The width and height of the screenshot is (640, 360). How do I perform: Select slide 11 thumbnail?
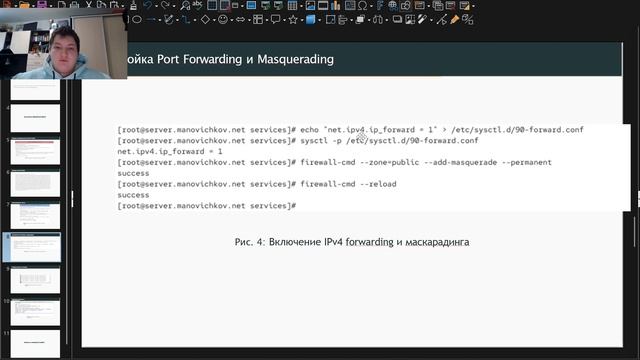click(x=35, y=344)
